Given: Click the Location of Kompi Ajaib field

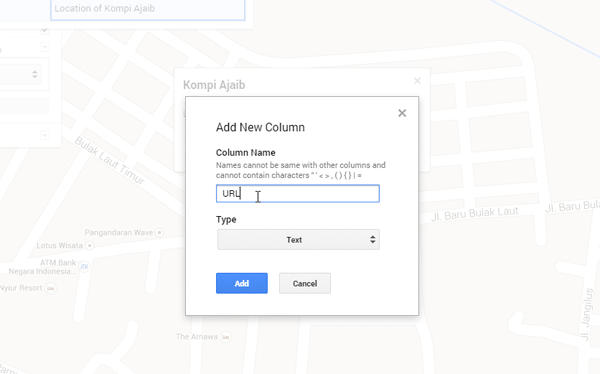Looking at the screenshot, I should tap(148, 9).
